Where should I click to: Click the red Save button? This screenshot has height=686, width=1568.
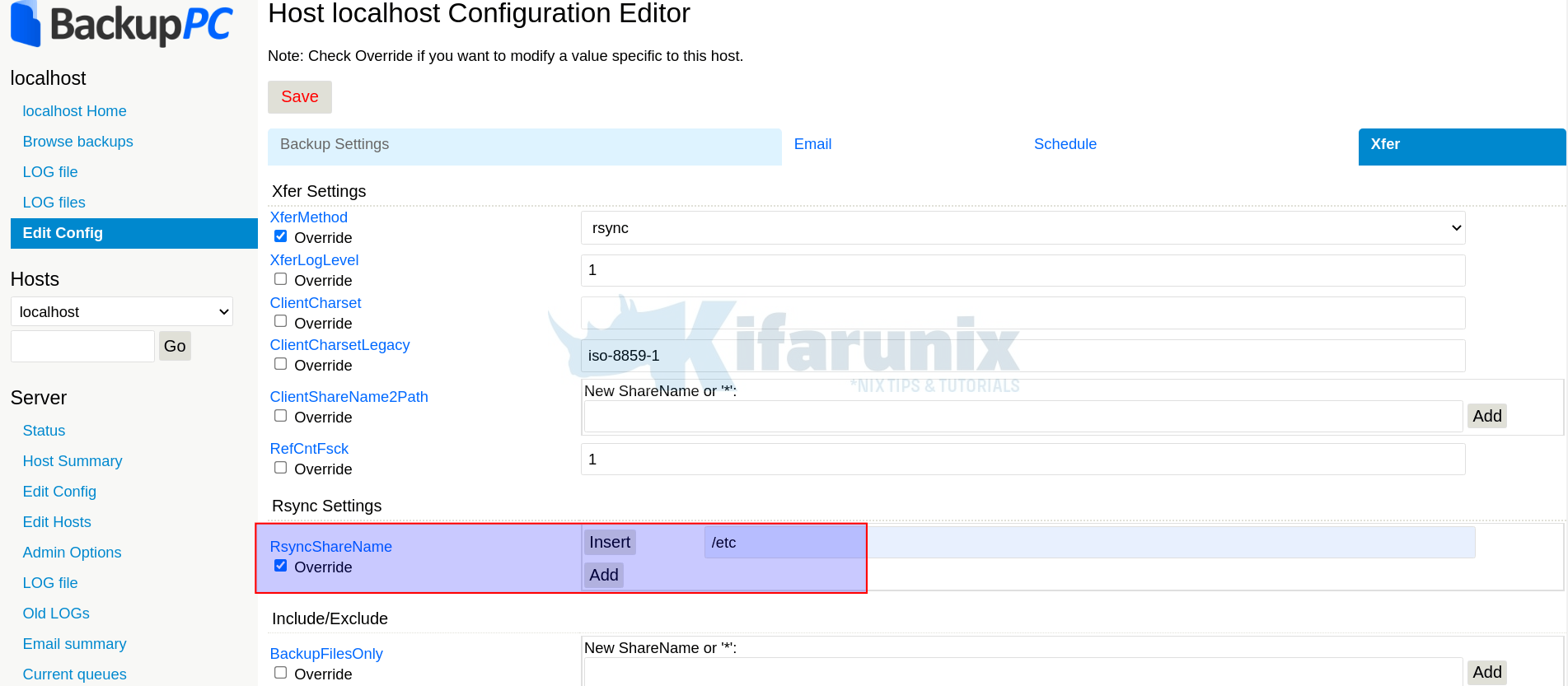300,97
